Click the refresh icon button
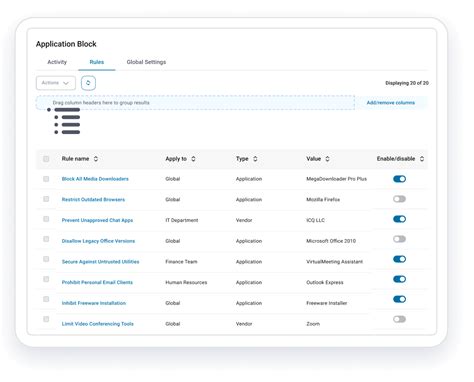 tap(88, 83)
